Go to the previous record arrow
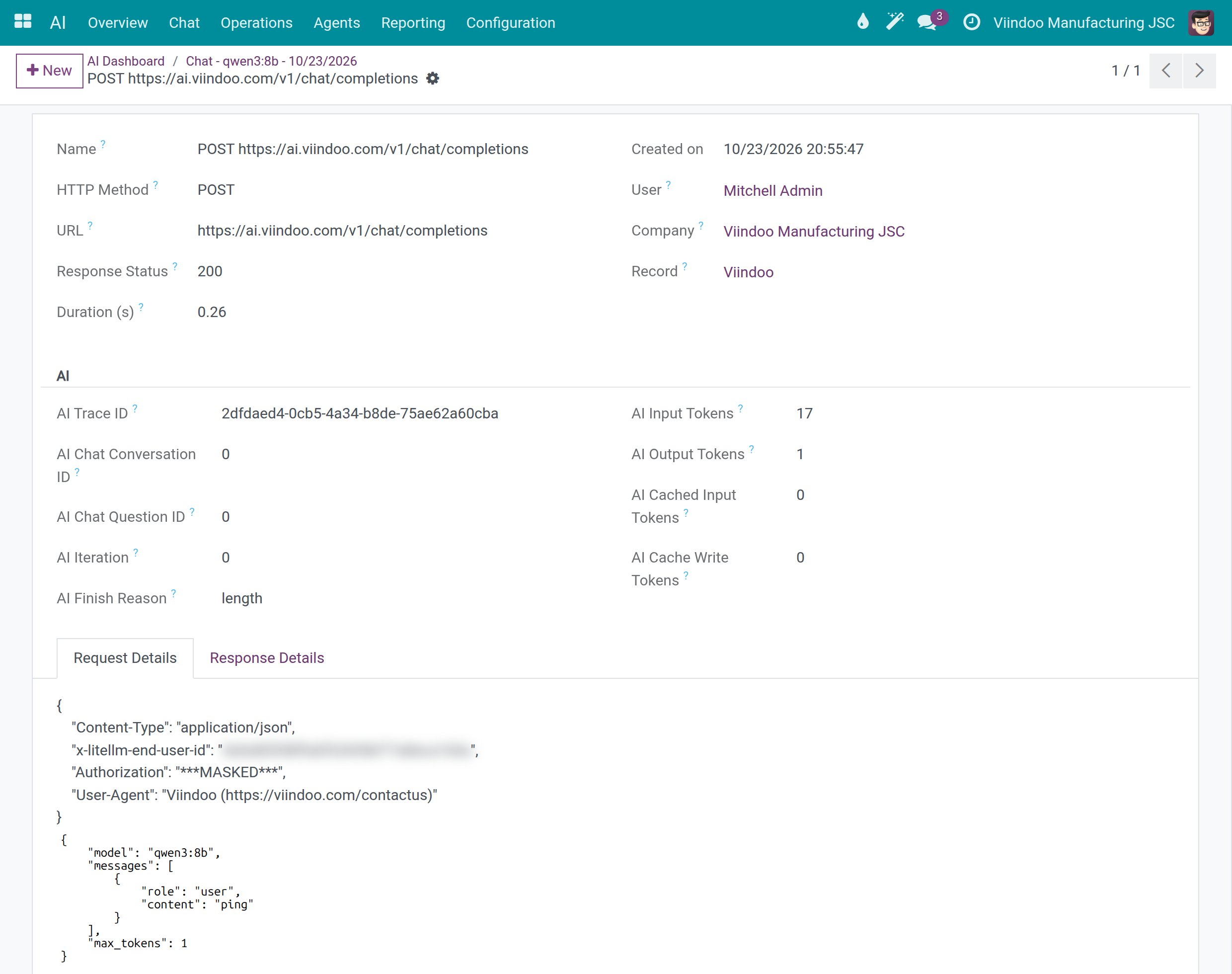 pos(1166,70)
